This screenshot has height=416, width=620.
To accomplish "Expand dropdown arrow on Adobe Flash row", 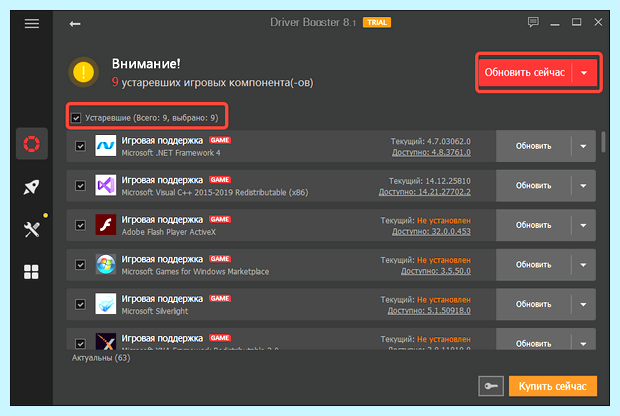I will point(583,225).
